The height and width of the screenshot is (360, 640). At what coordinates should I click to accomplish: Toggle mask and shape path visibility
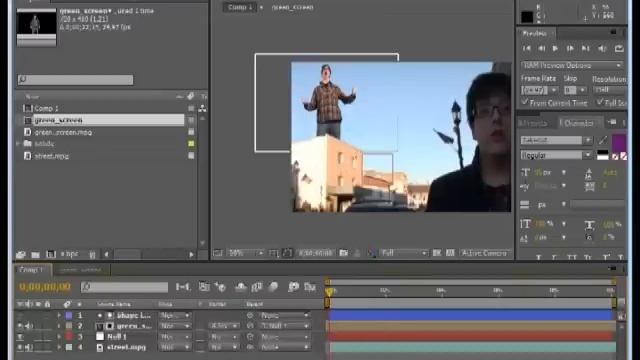287,253
